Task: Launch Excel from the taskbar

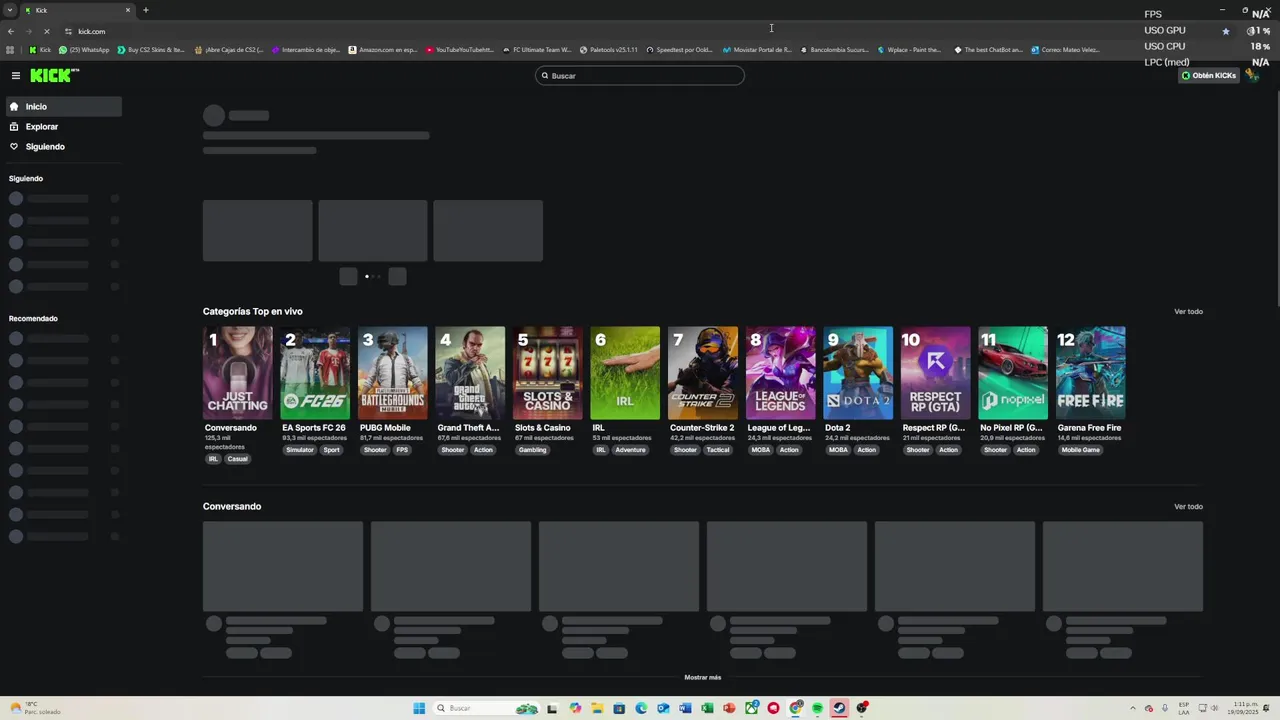Action: pyautogui.click(x=707, y=708)
